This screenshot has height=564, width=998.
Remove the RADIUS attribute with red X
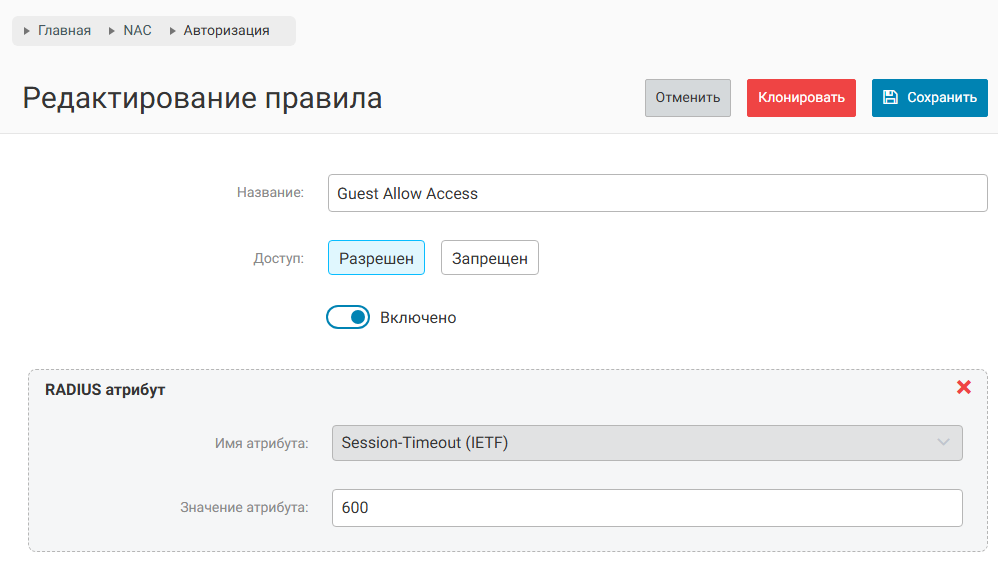[964, 387]
